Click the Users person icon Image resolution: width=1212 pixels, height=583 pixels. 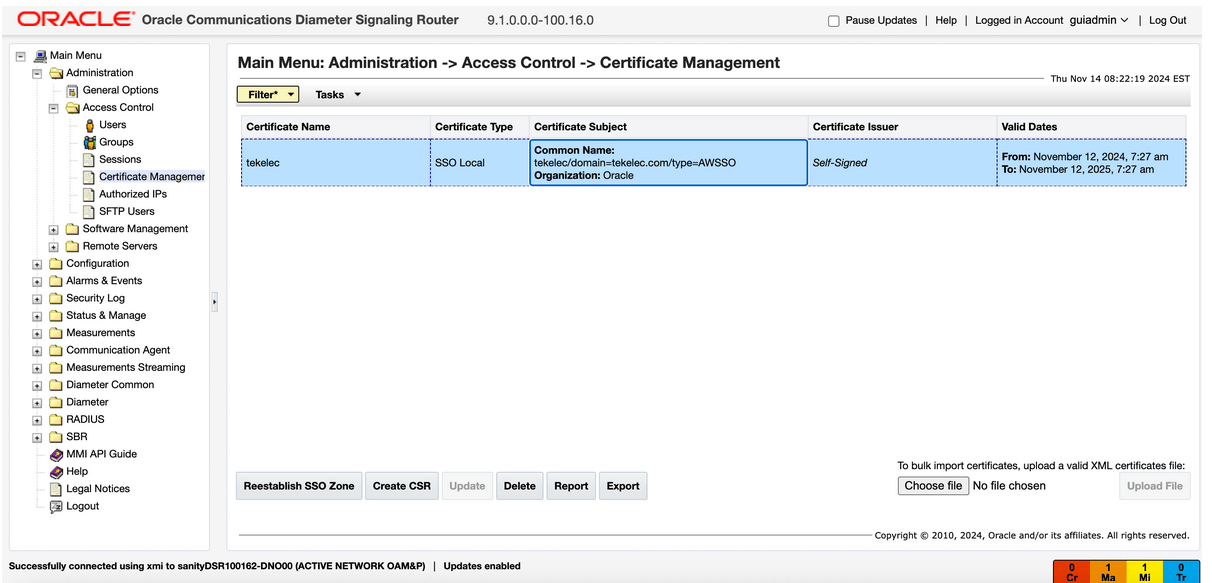point(90,125)
